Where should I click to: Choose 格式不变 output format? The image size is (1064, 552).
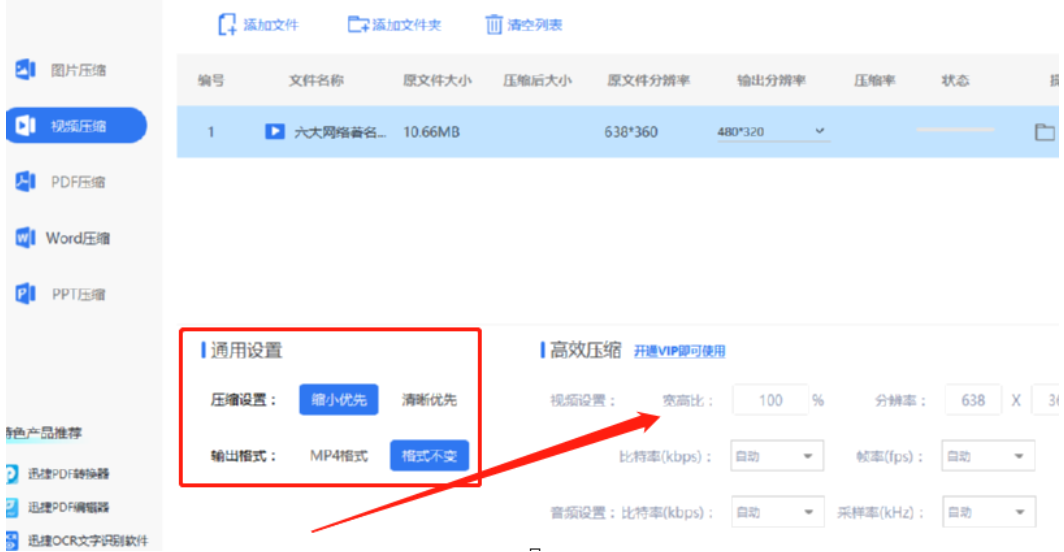pos(429,456)
